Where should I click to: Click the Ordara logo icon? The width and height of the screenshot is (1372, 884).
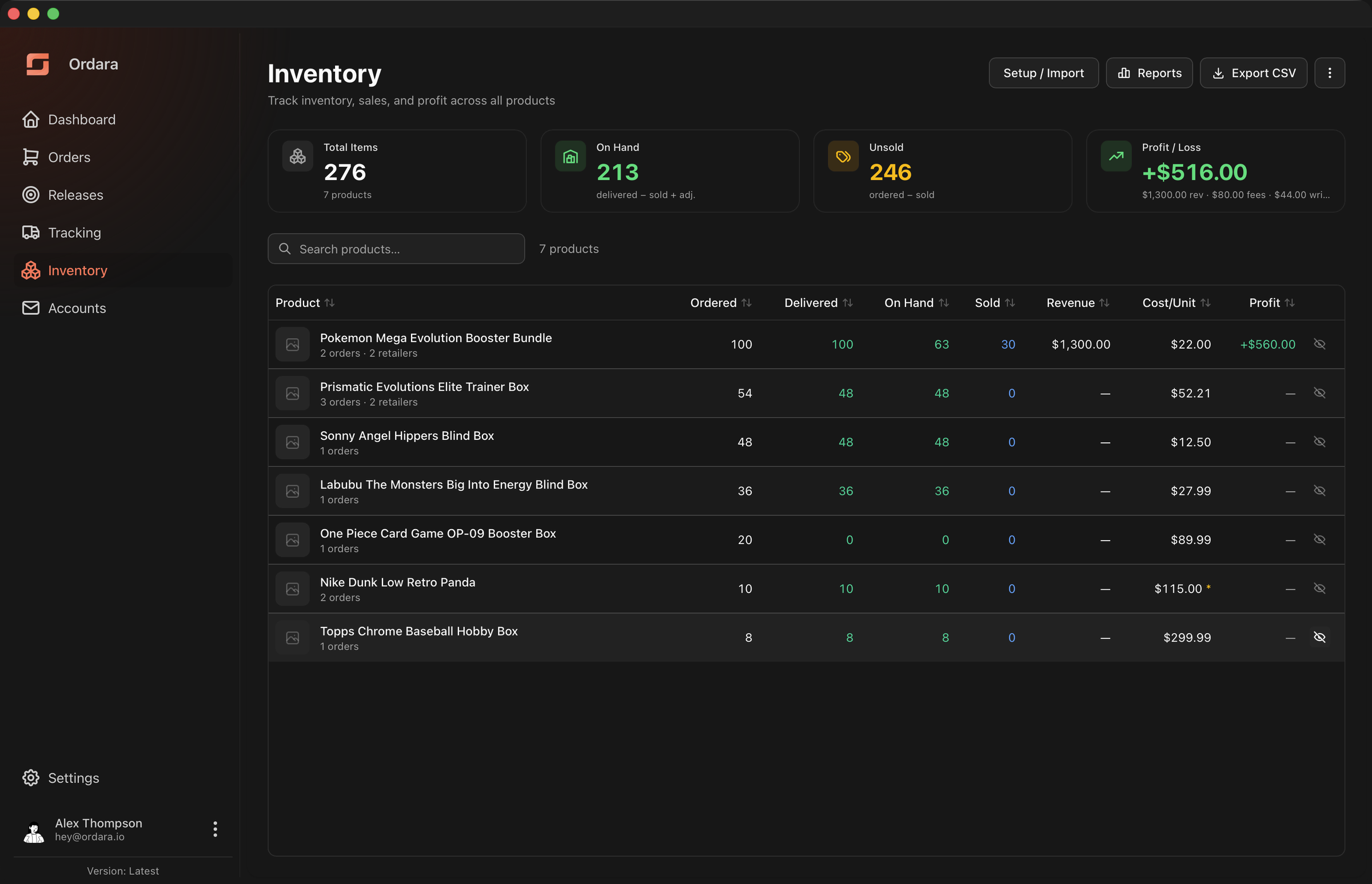pyautogui.click(x=37, y=65)
